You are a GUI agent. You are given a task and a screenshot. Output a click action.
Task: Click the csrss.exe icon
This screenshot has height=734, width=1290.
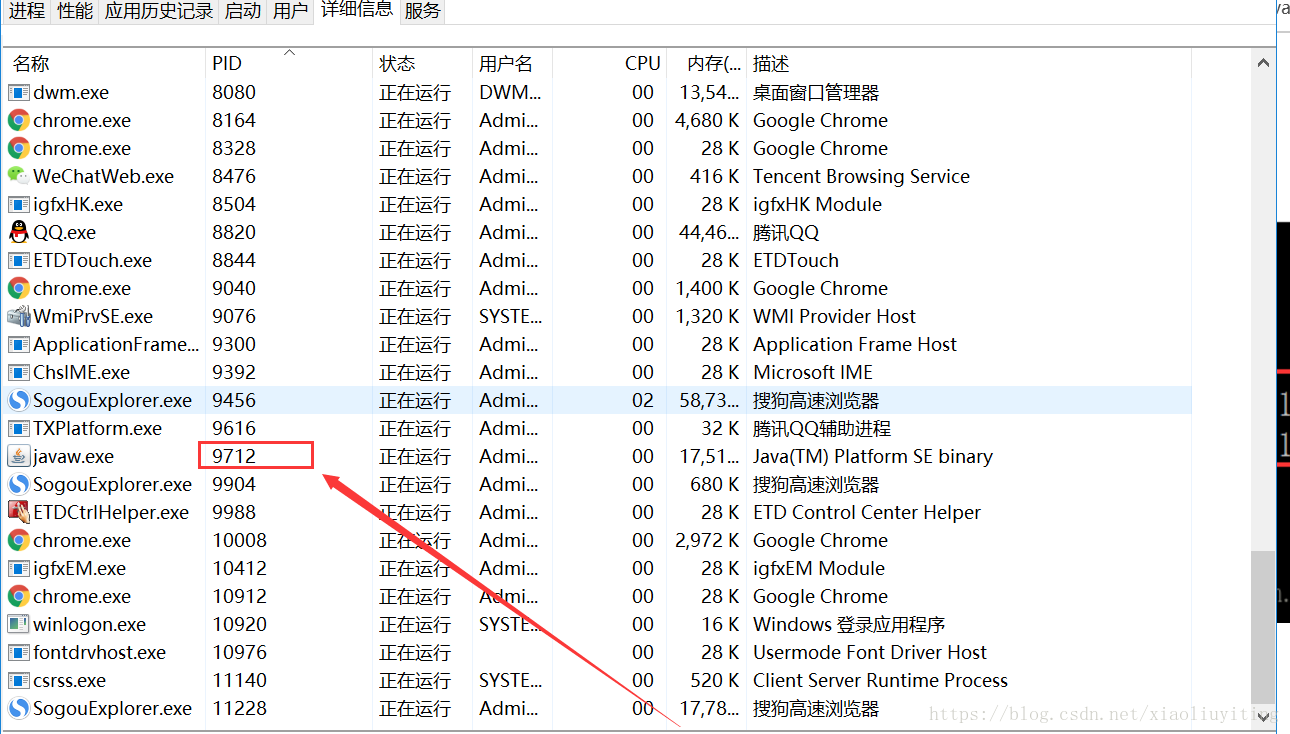click(18, 680)
